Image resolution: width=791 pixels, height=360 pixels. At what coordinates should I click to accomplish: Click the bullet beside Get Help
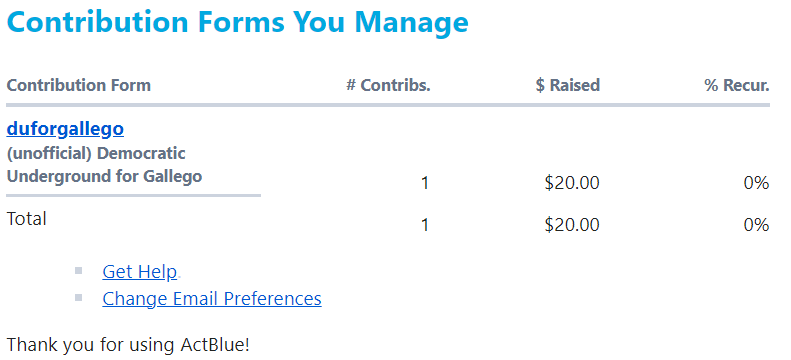[78, 271]
